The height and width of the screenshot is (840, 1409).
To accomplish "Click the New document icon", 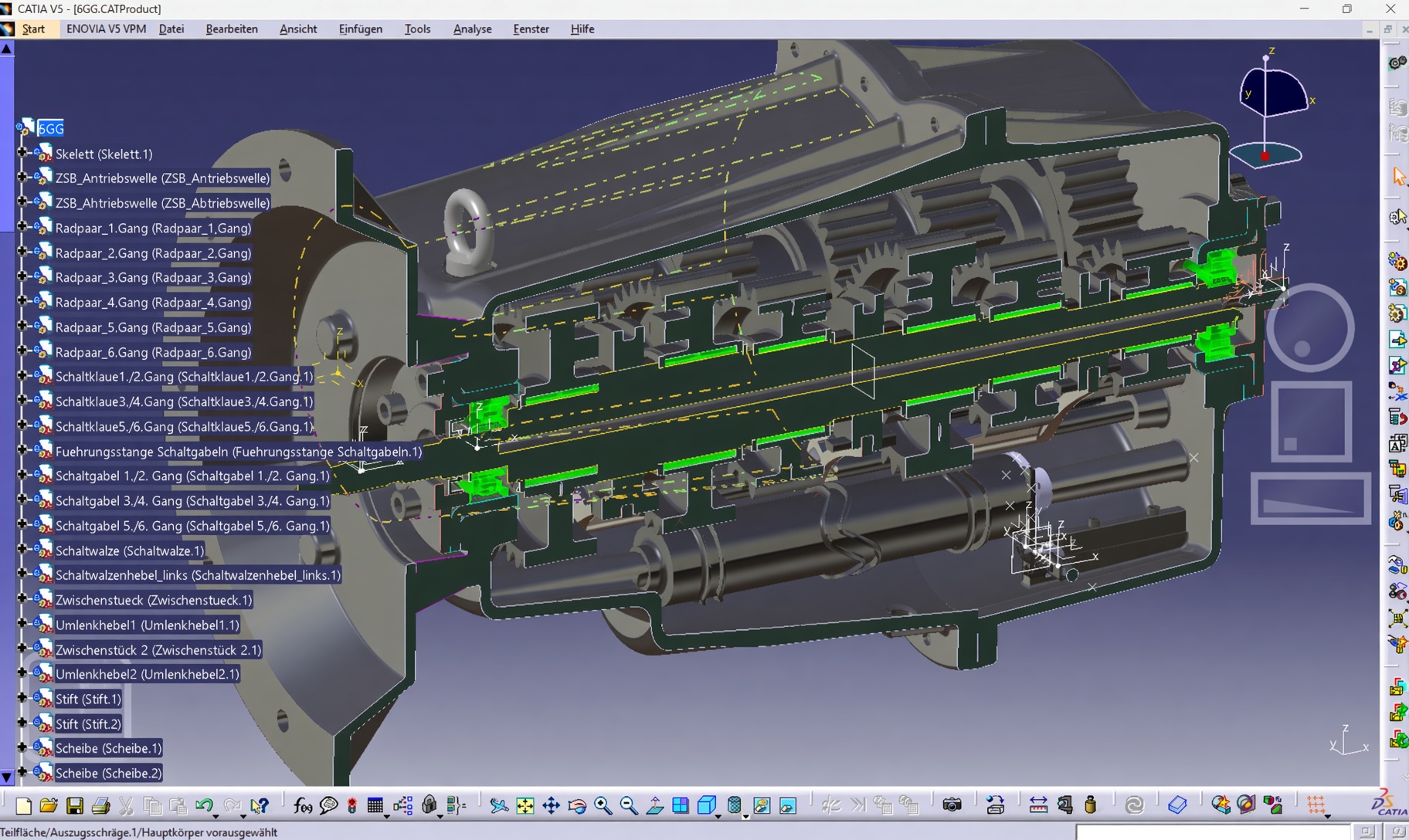I will 23,806.
